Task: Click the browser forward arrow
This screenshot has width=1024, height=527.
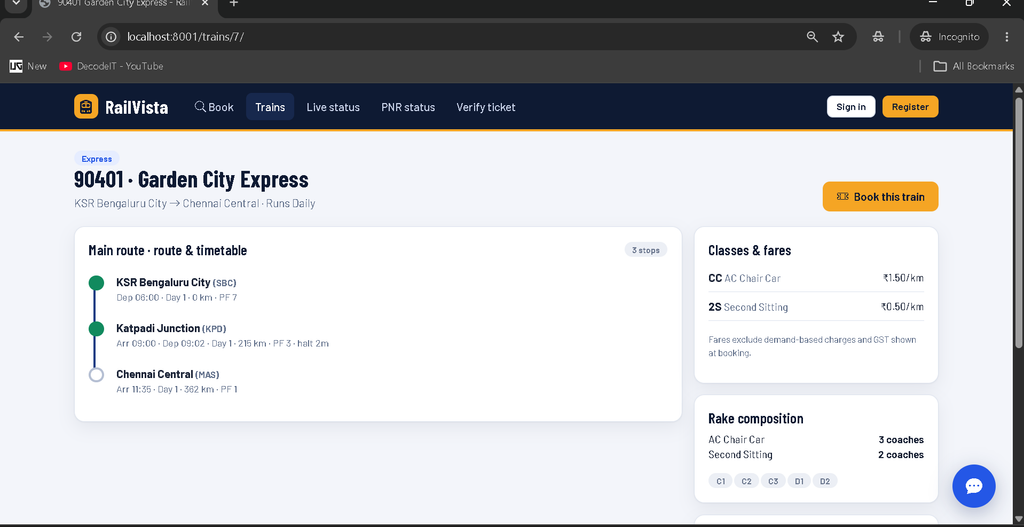Action: pyautogui.click(x=47, y=37)
